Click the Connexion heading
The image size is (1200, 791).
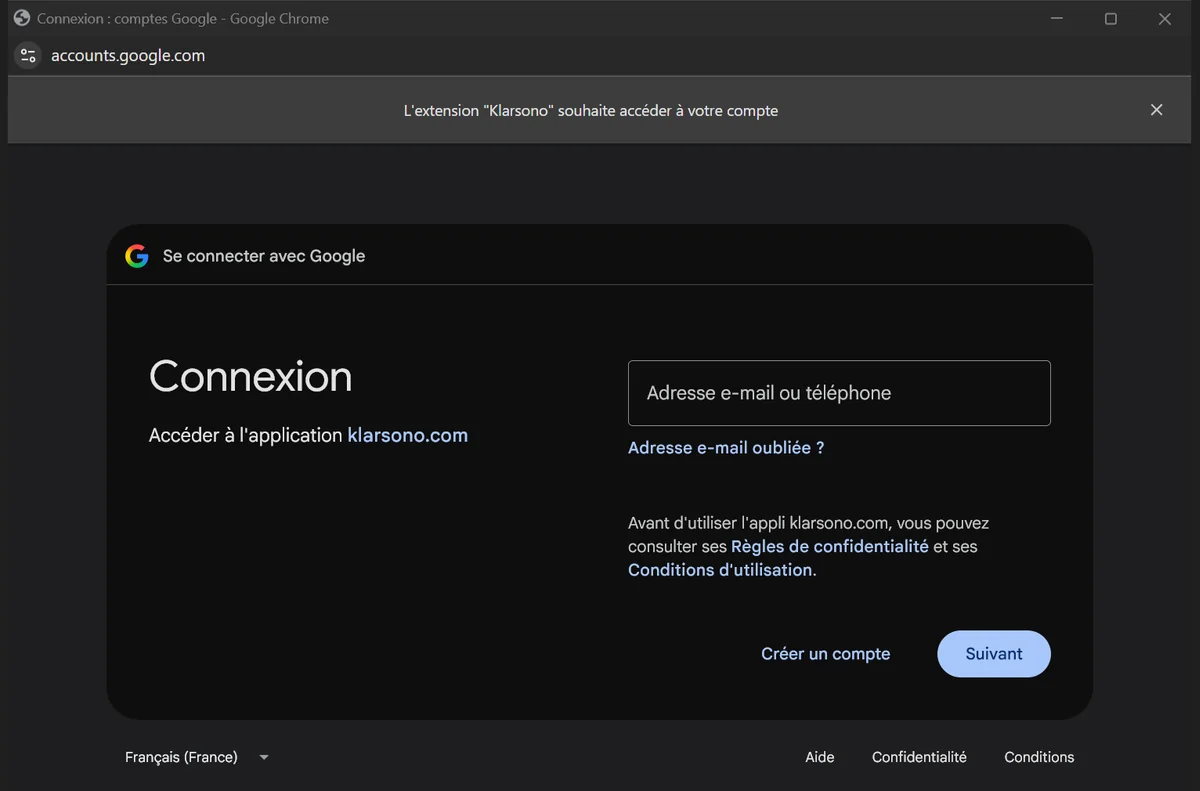[250, 377]
